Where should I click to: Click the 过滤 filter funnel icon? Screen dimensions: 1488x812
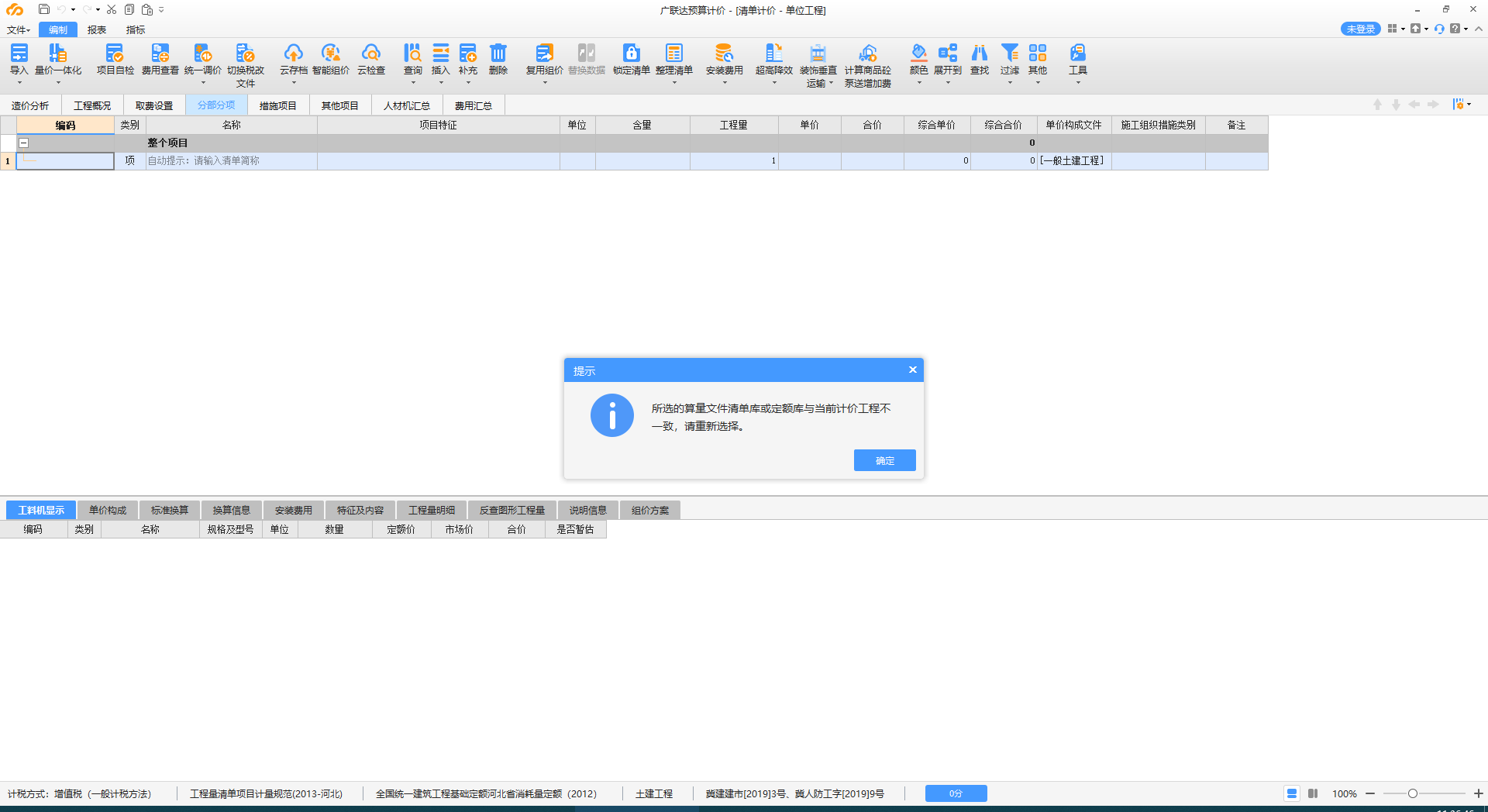1010,53
